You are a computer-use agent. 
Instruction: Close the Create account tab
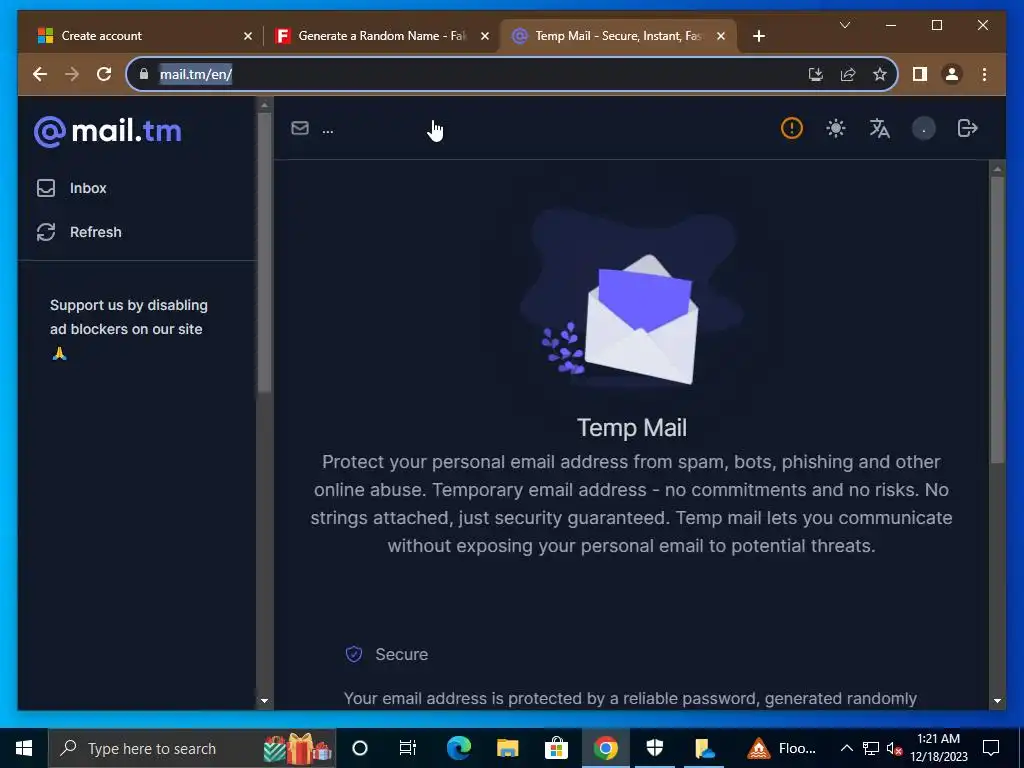pos(248,36)
